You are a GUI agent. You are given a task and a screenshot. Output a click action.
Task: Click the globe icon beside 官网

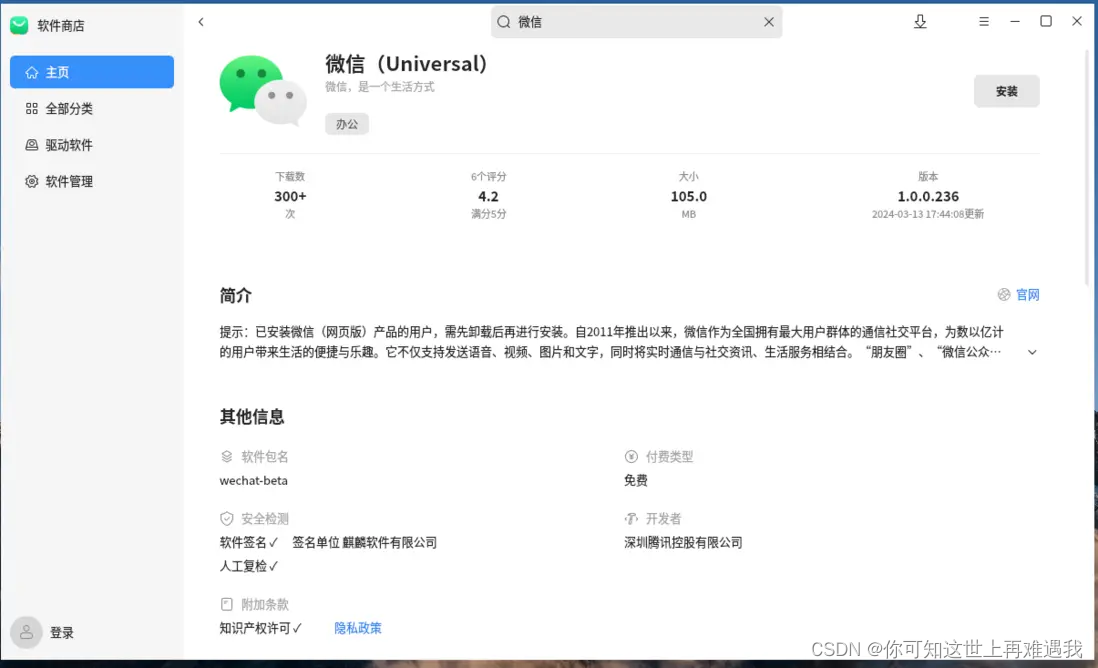pos(1004,295)
